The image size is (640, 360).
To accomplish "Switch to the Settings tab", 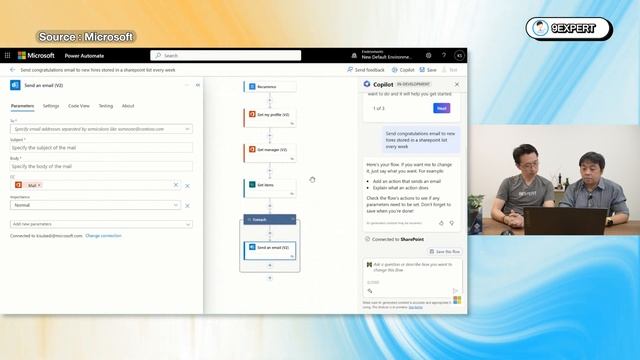I will coord(51,106).
